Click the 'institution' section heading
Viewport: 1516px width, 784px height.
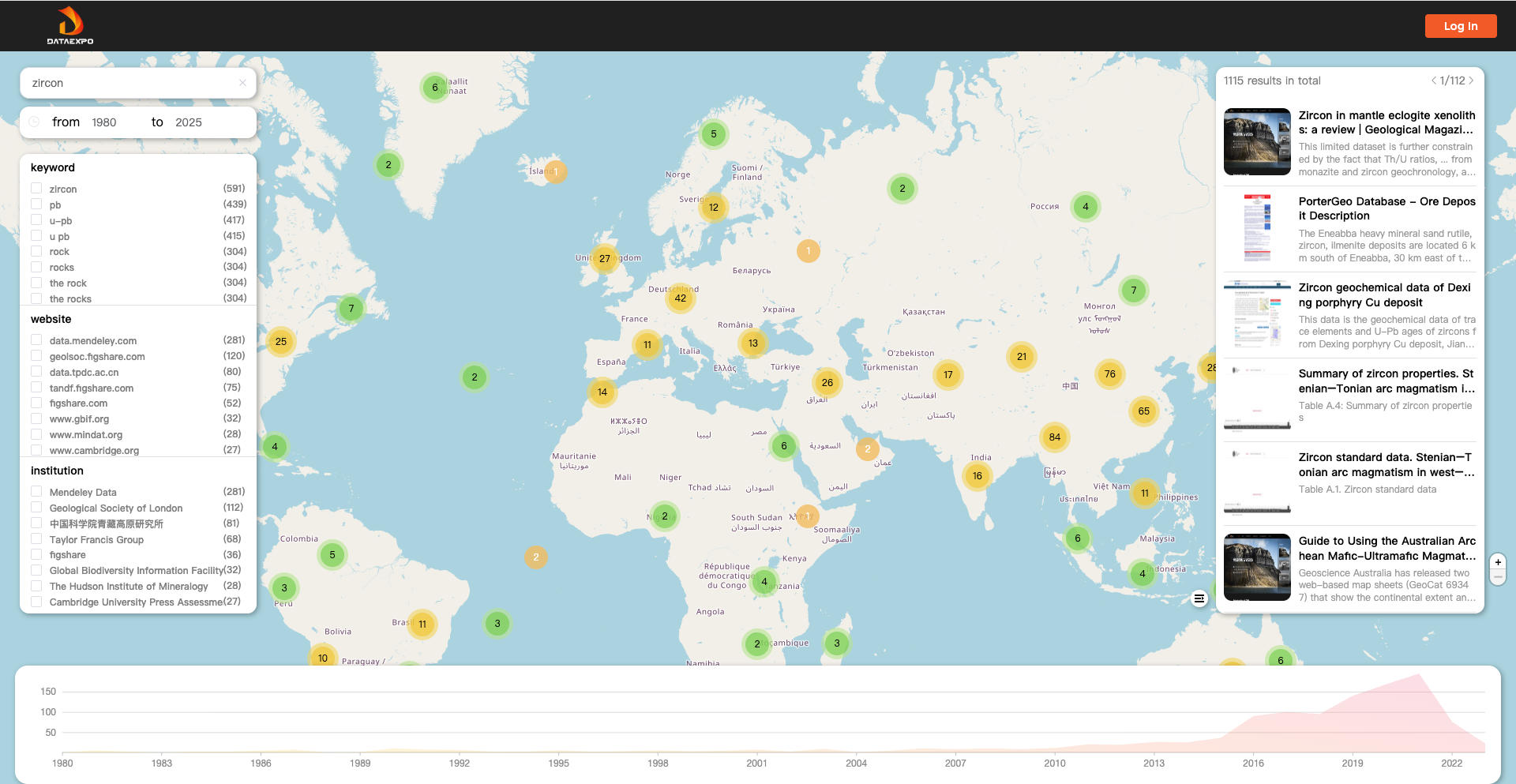click(57, 471)
